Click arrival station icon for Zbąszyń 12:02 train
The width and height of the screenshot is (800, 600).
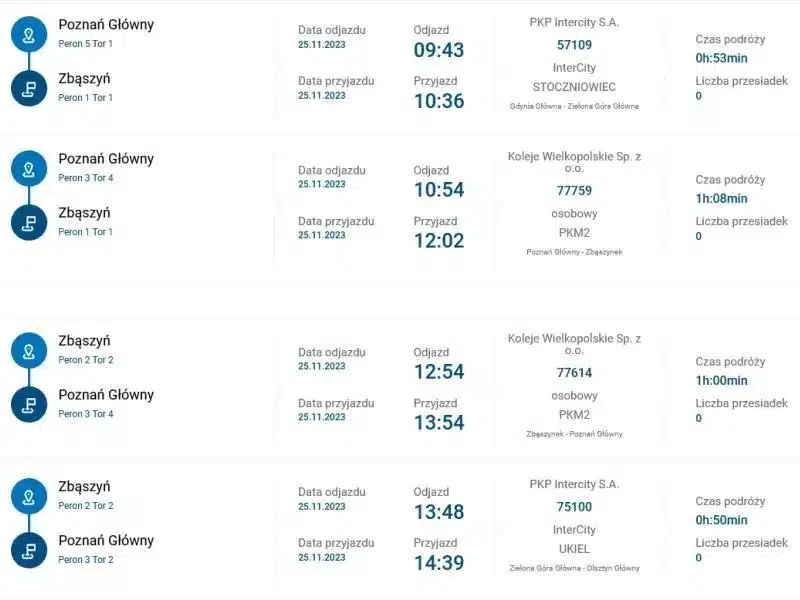point(29,222)
